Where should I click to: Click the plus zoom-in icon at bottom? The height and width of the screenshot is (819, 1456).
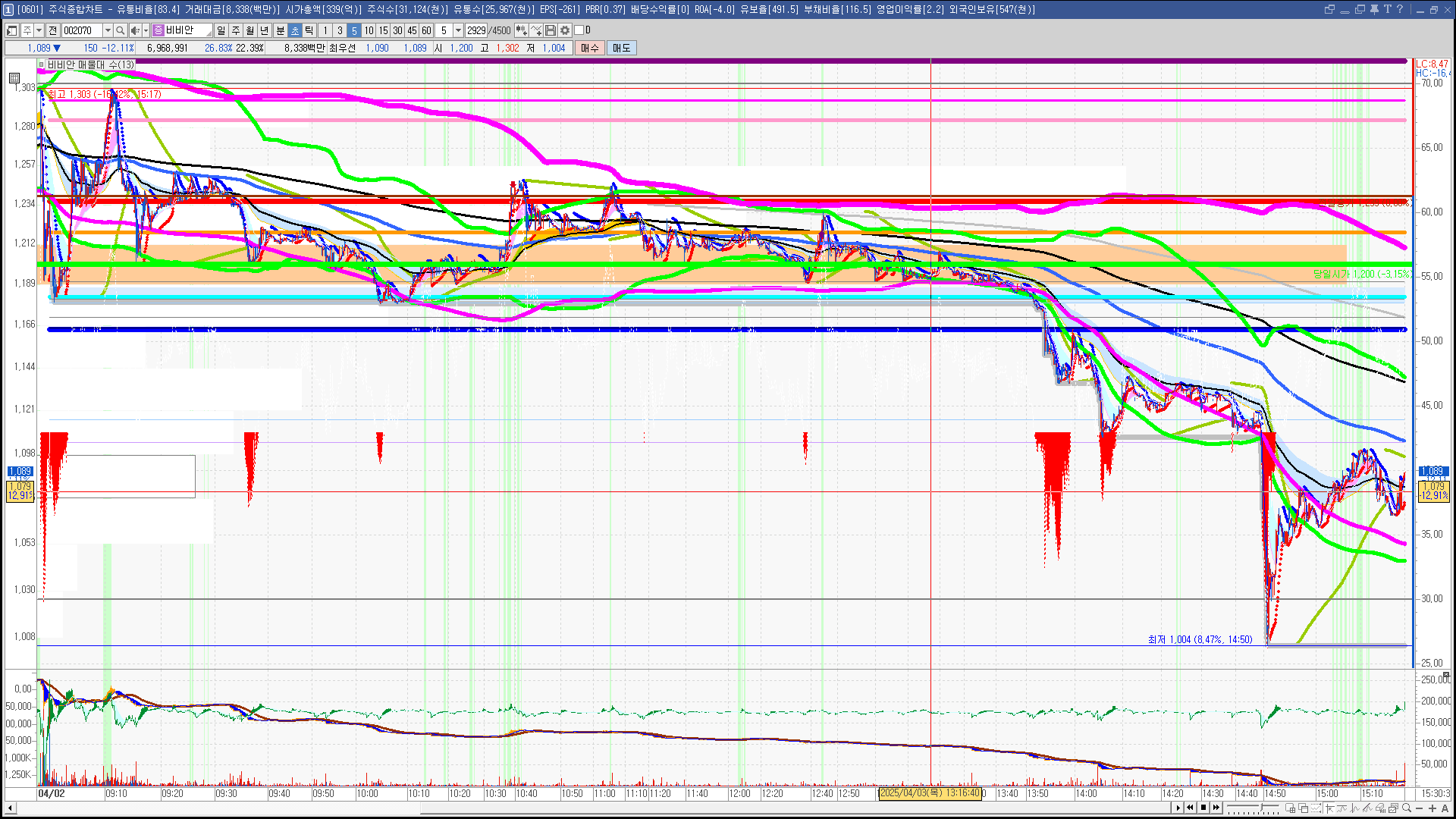pyautogui.click(x=1432, y=808)
